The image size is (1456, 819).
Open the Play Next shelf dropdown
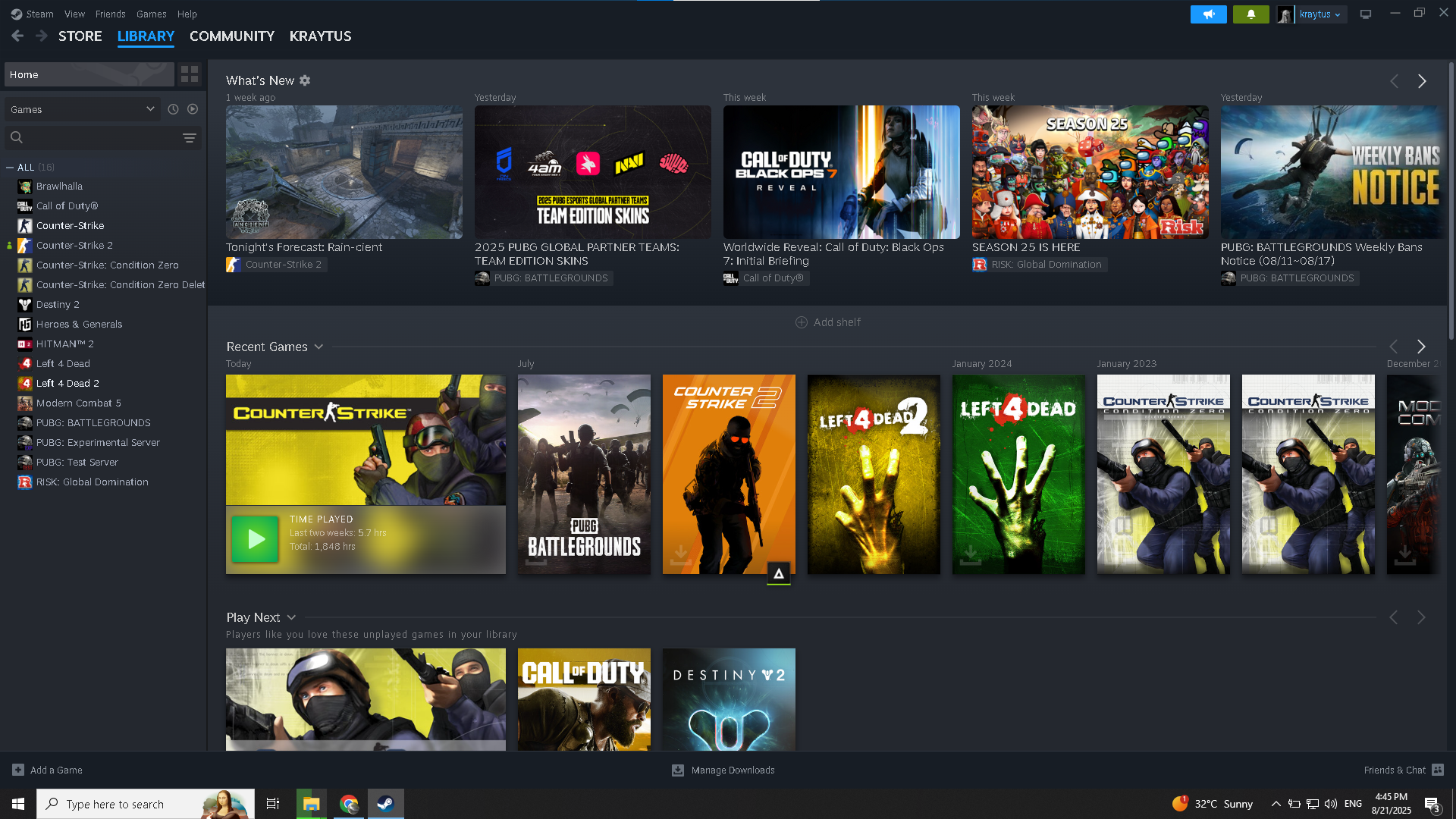[x=291, y=617]
